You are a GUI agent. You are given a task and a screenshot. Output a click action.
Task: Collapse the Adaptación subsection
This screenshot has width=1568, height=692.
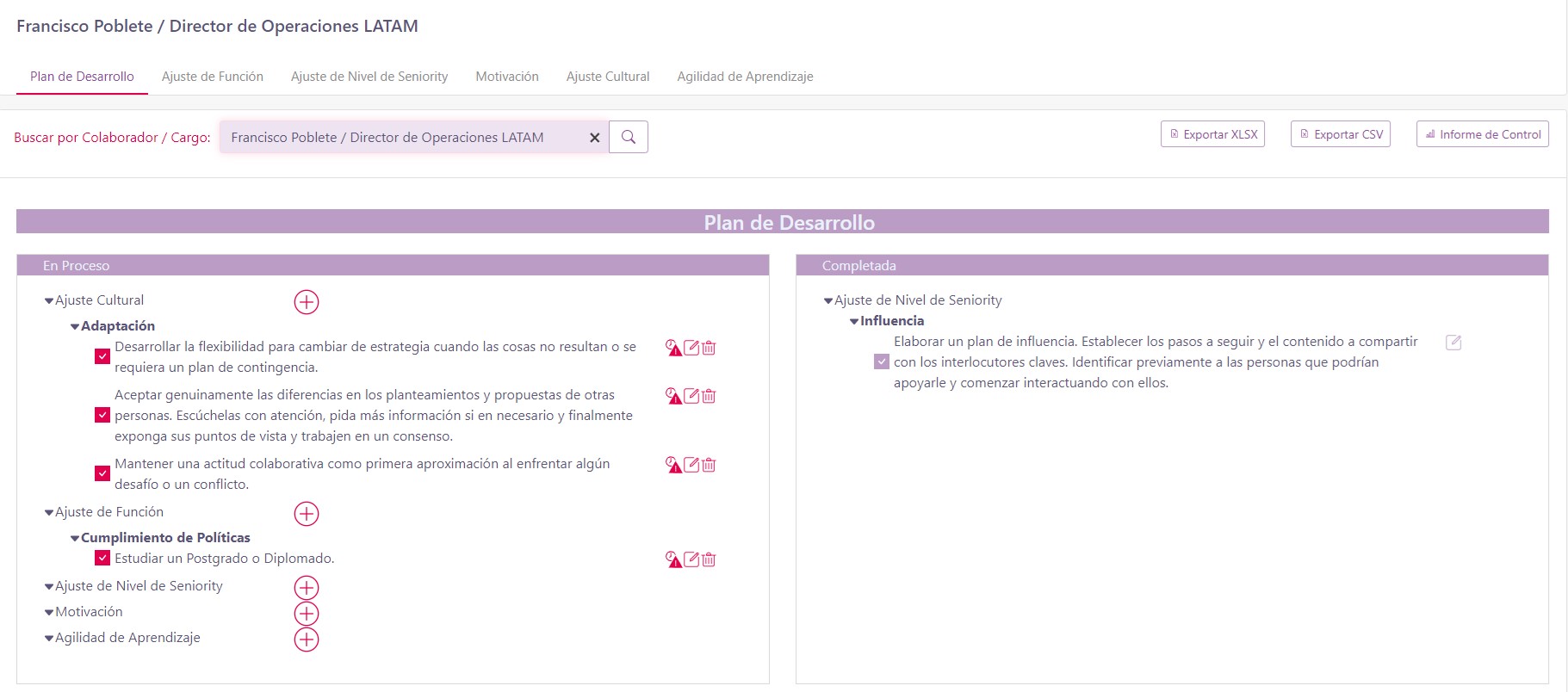(x=75, y=327)
